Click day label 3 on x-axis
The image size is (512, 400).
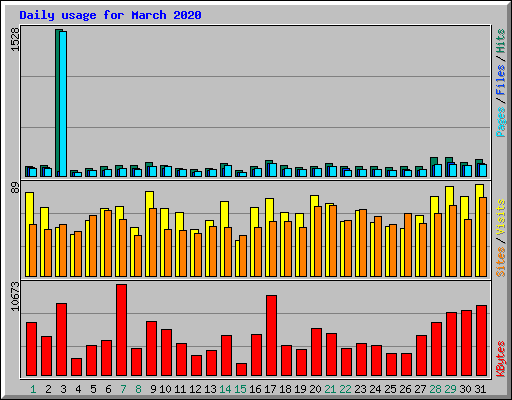click(63, 389)
